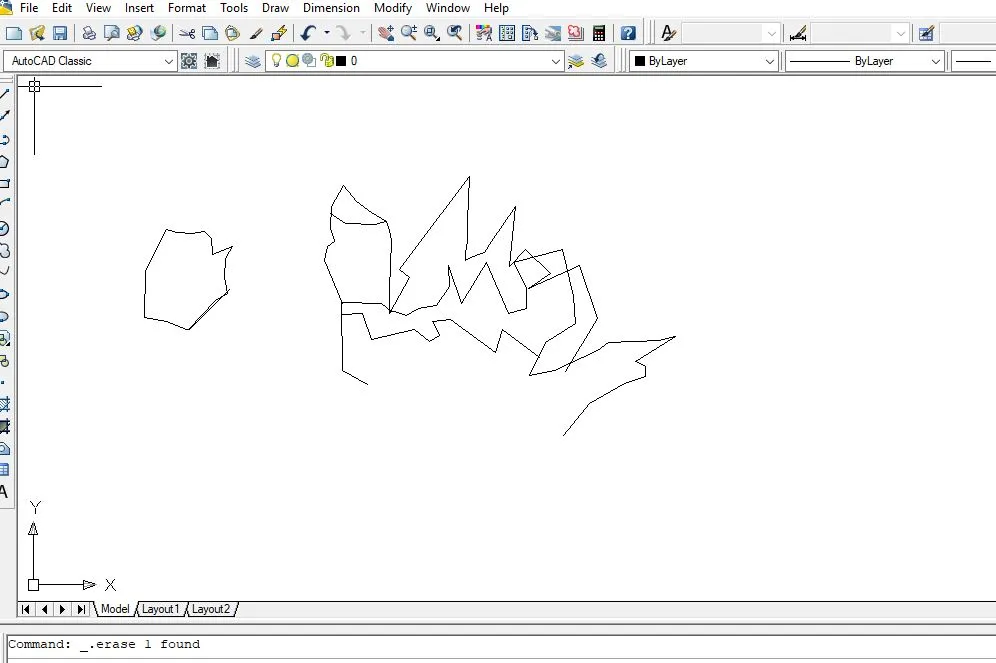Screen dimensions: 996x663
Task: Expand the Text Style dropdown
Action: pyautogui.click(x=771, y=33)
